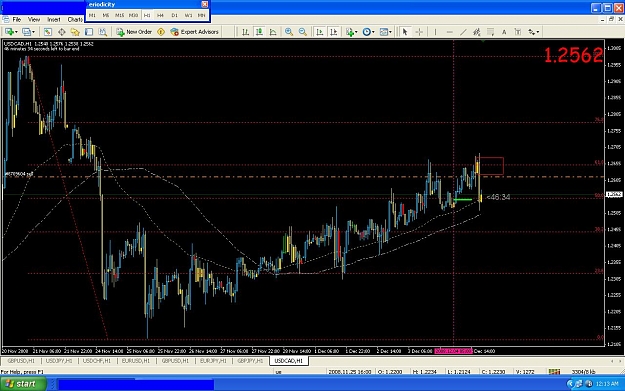
Task: Click the V: 1272 status value
Action: (525, 371)
